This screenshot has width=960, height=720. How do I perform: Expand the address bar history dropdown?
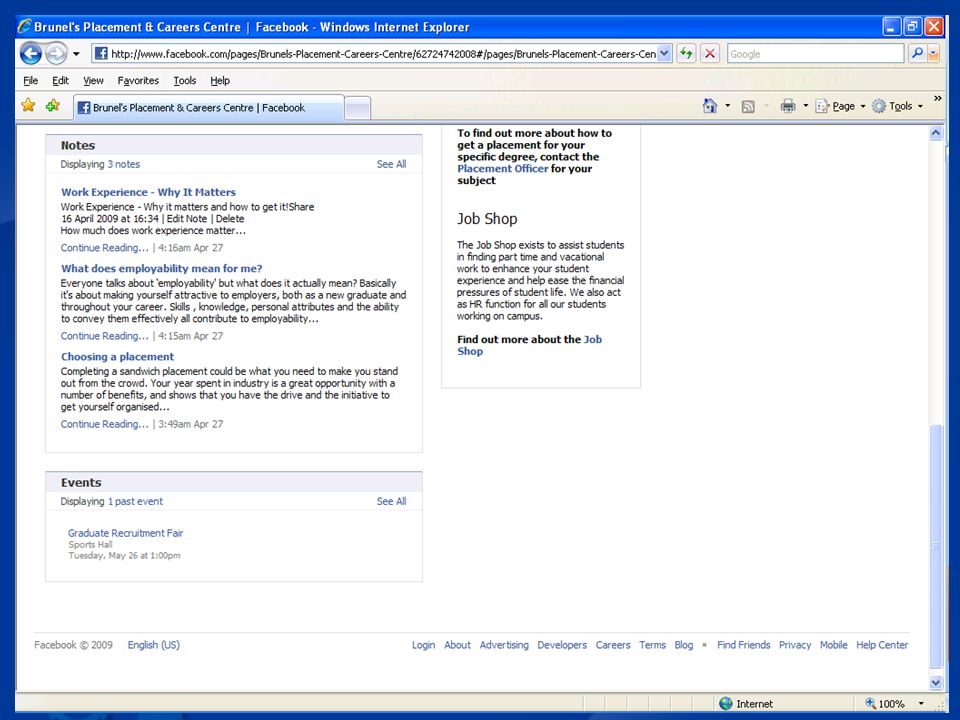(665, 54)
